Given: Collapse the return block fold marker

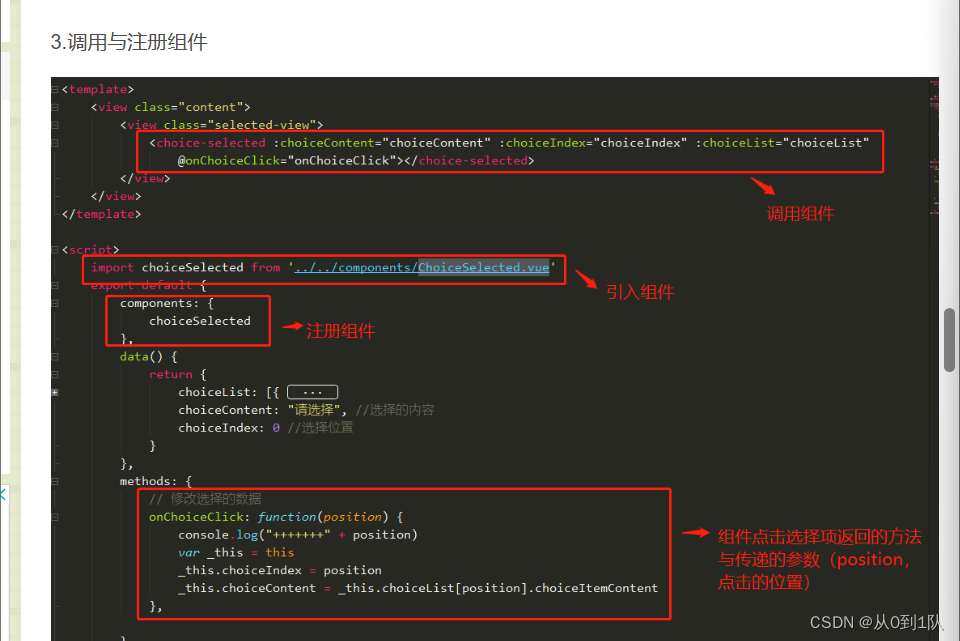Looking at the screenshot, I should [x=55, y=374].
